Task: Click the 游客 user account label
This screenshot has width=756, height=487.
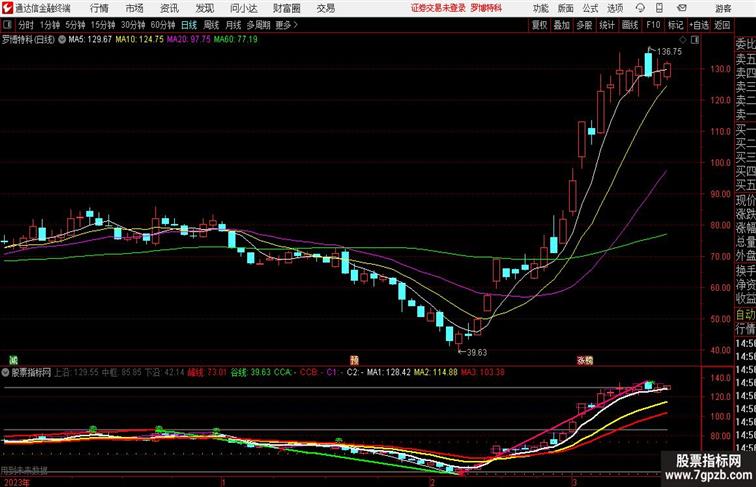Action: click(x=723, y=8)
